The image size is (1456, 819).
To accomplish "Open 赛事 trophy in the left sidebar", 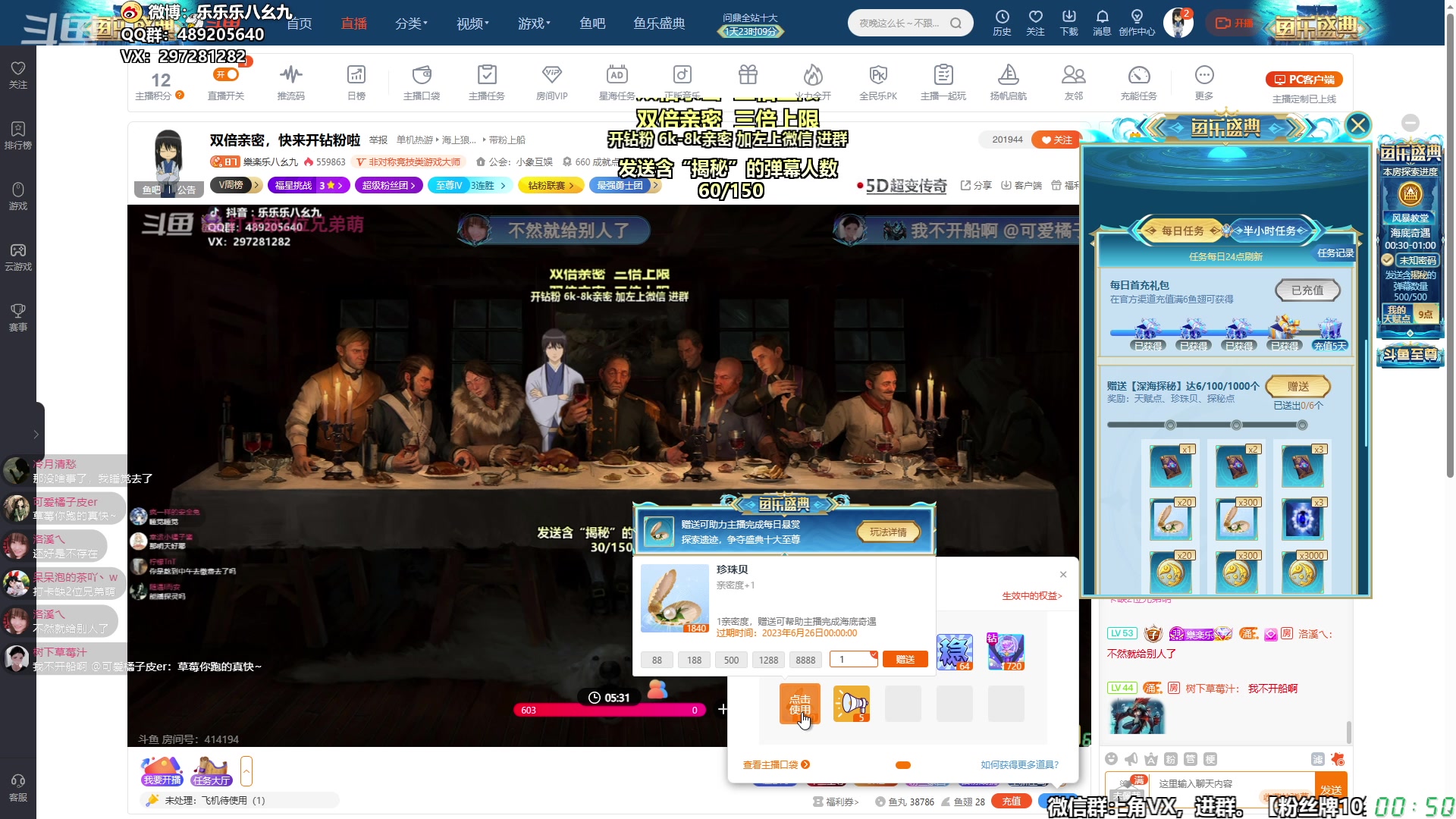I will click(x=18, y=317).
